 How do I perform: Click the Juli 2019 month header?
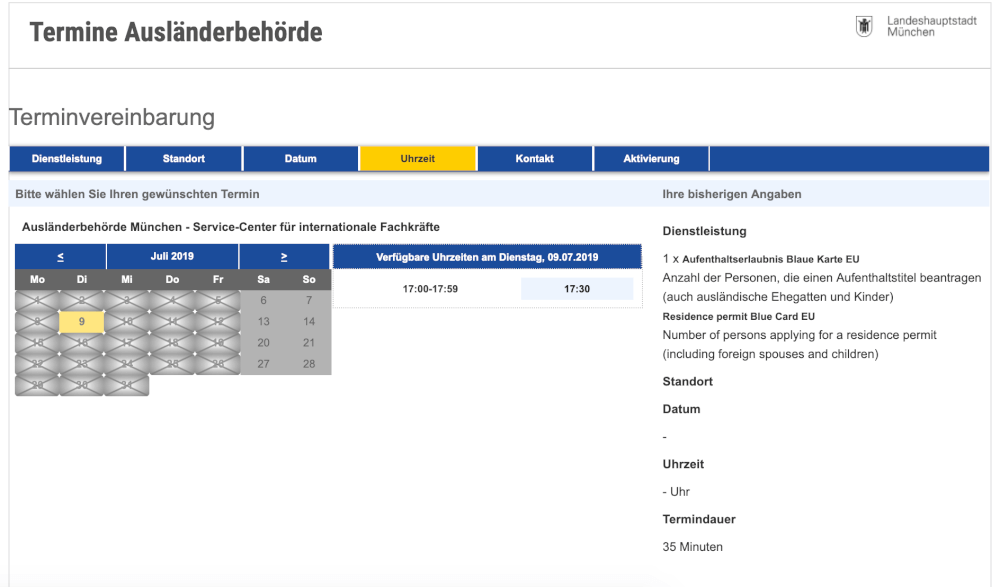pyautogui.click(x=172, y=257)
